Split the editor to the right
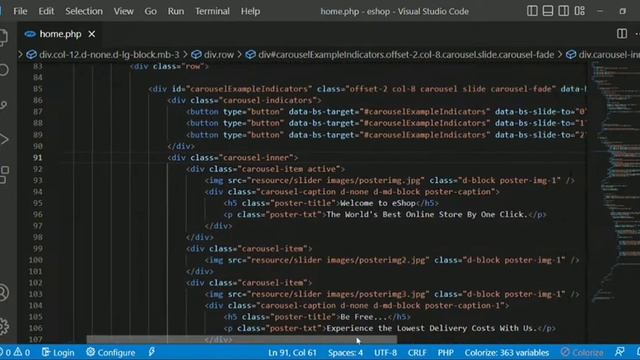Screen dimensions: 640x360 tap(622, 33)
